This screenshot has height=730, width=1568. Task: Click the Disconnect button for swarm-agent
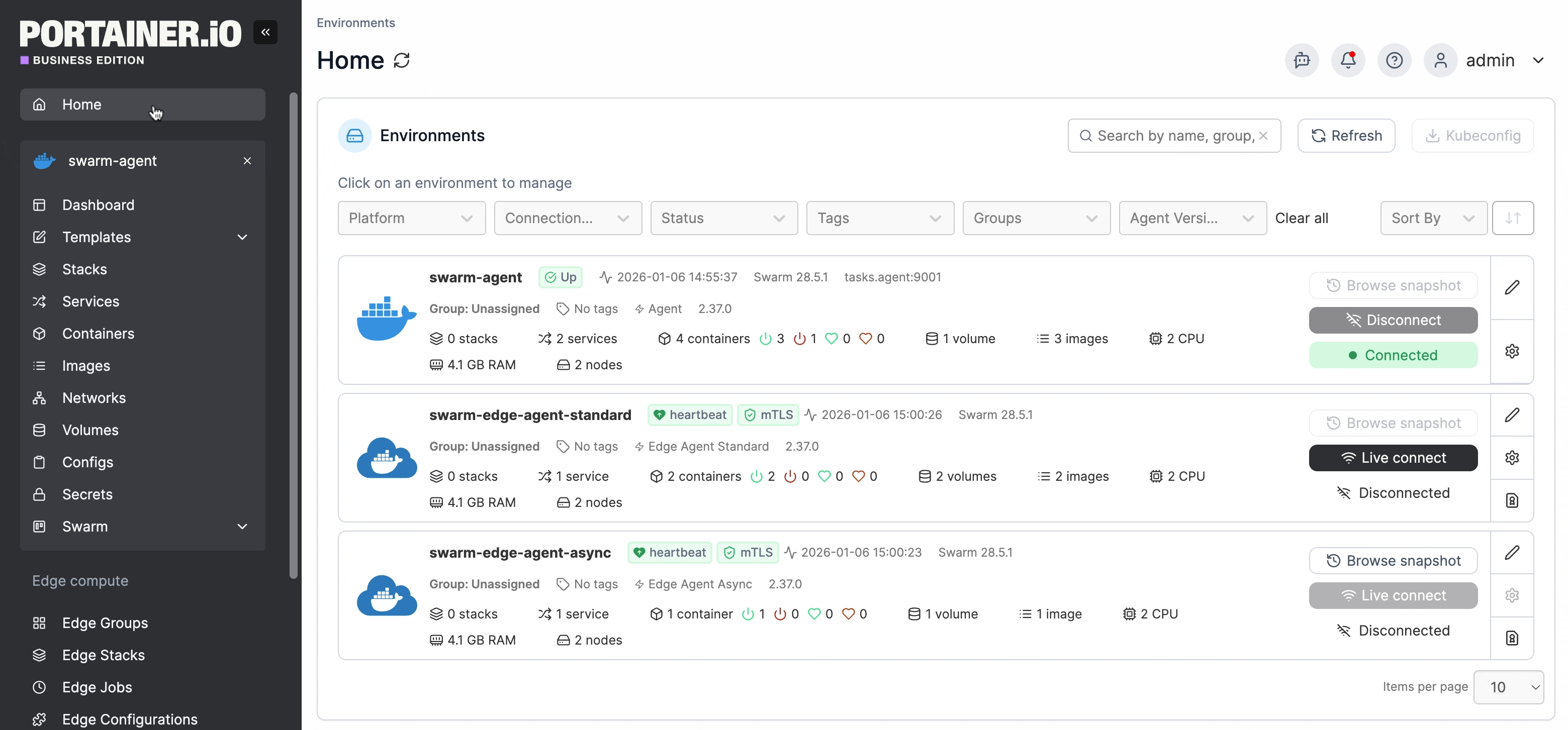[1393, 320]
